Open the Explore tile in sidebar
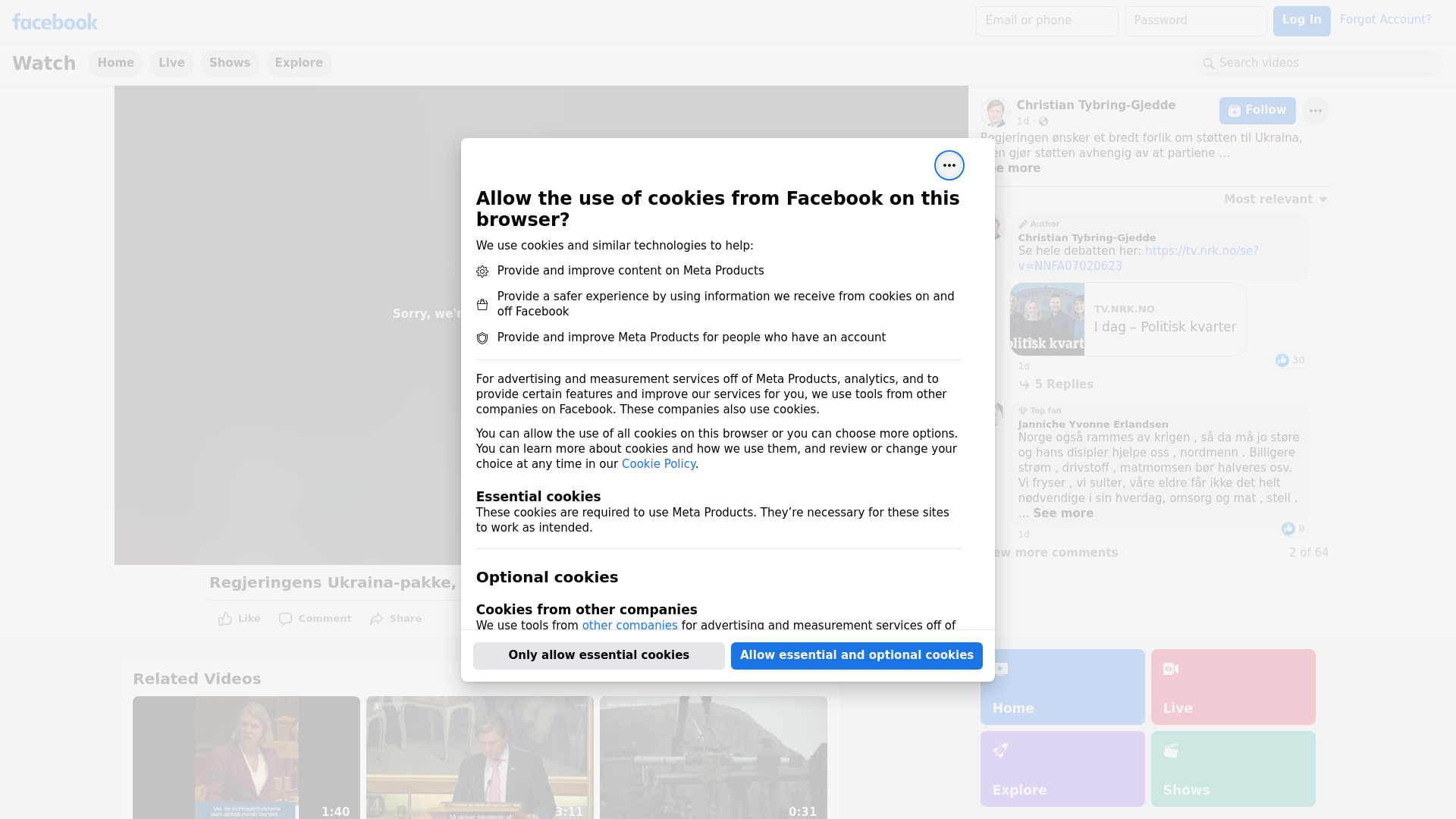This screenshot has height=819, width=1456. pyautogui.click(x=1062, y=769)
